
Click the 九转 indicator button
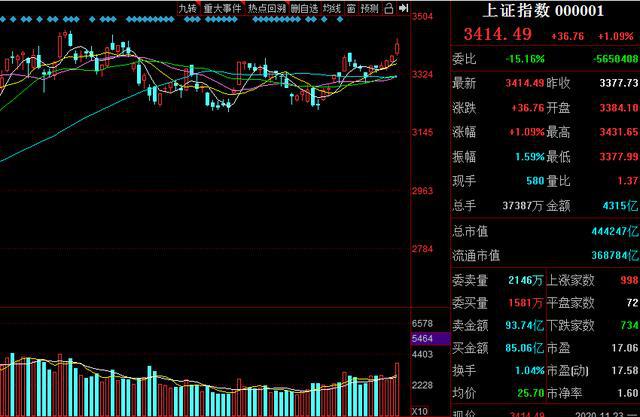click(188, 8)
